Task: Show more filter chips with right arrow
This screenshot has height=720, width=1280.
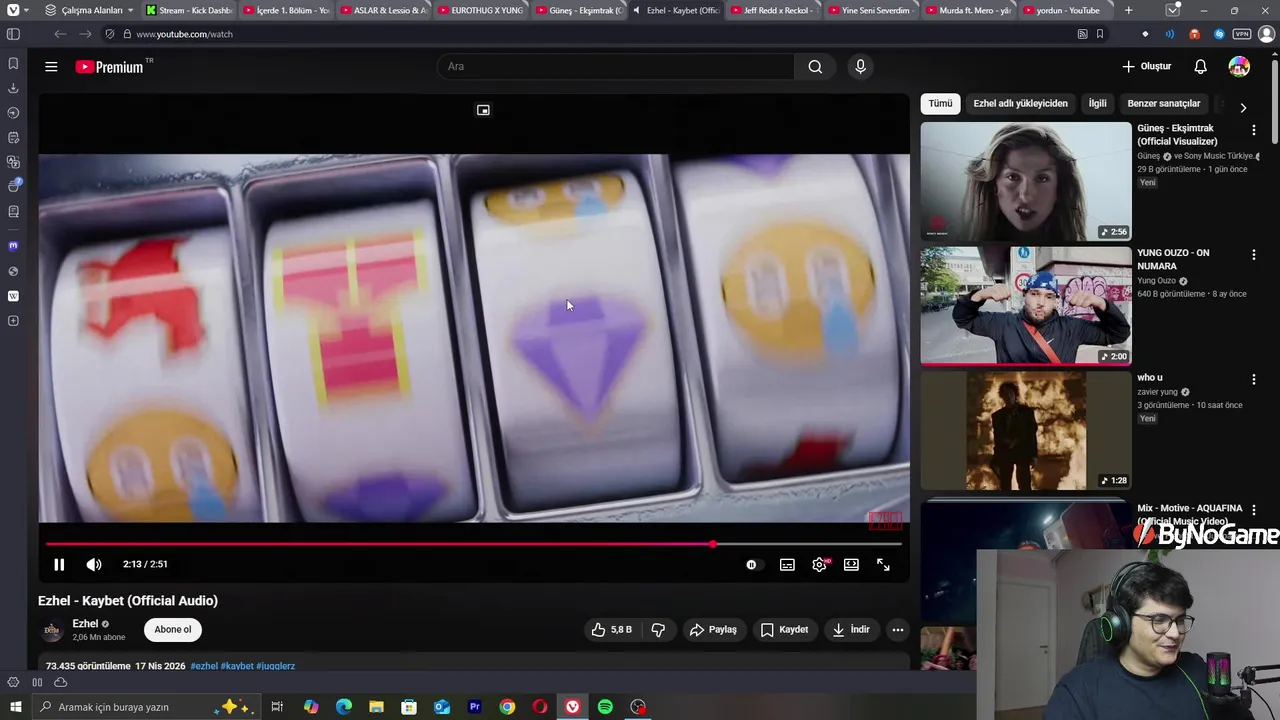Action: [1243, 107]
